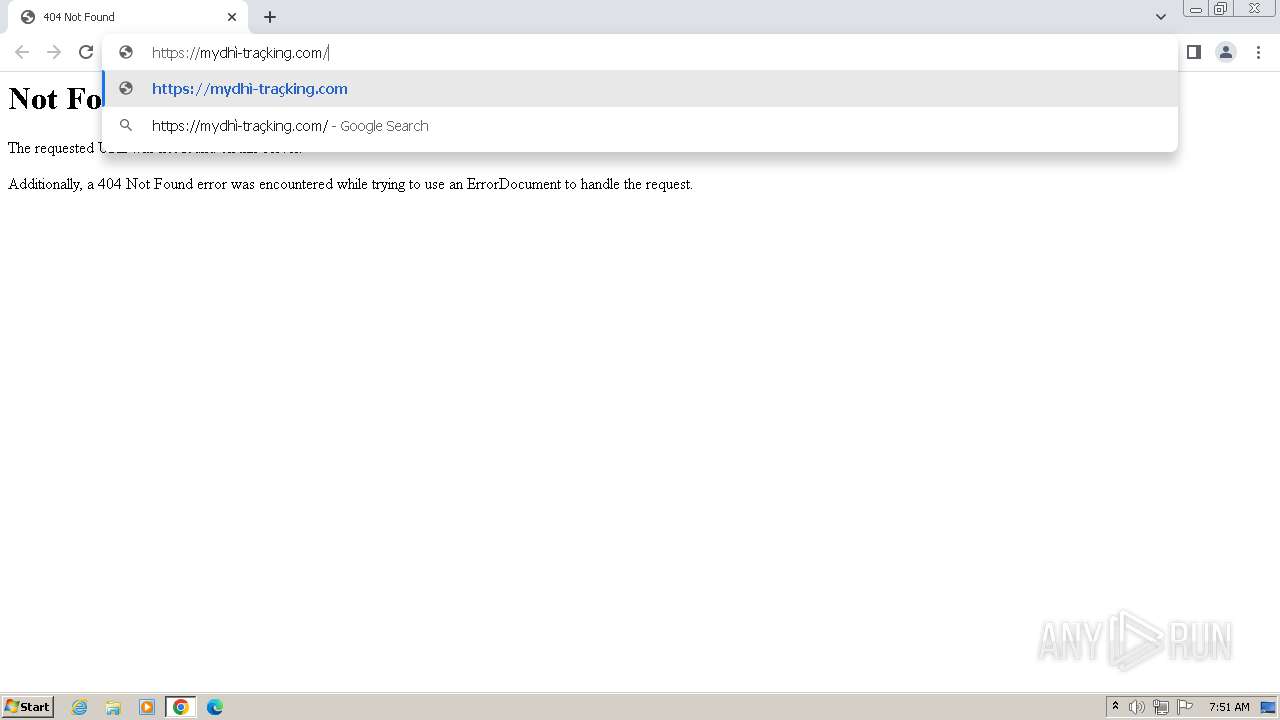1280x720 pixels.
Task: Switch to Chrome in the taskbar
Action: click(x=181, y=707)
